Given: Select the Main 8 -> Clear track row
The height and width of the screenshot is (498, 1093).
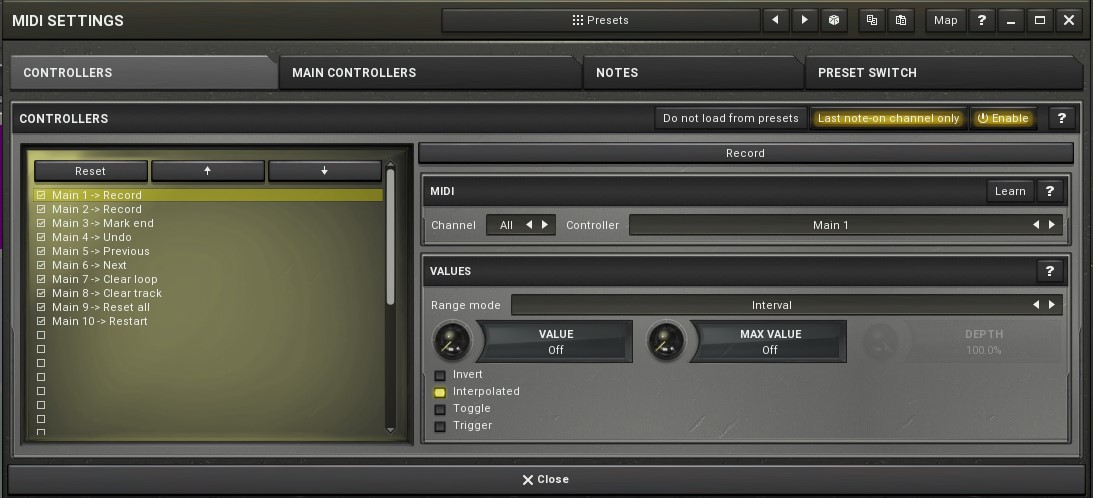Looking at the screenshot, I should click(208, 293).
